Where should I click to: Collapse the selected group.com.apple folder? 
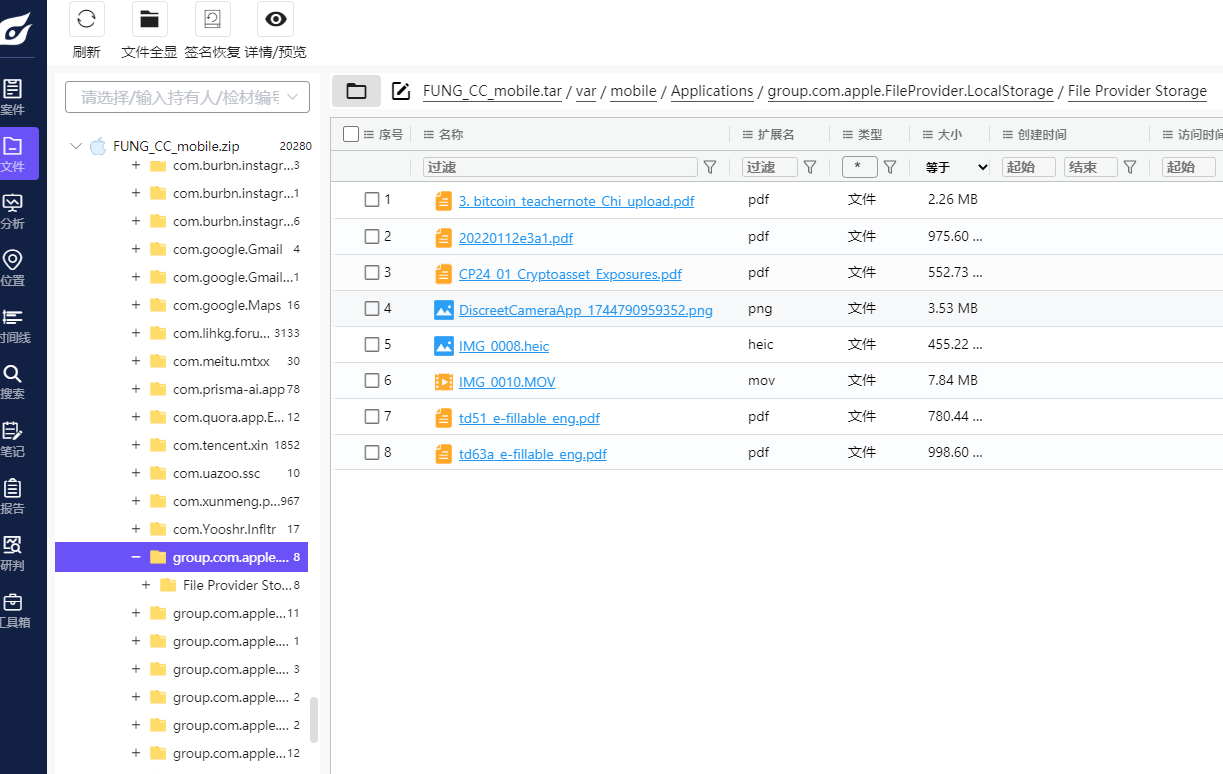point(135,557)
